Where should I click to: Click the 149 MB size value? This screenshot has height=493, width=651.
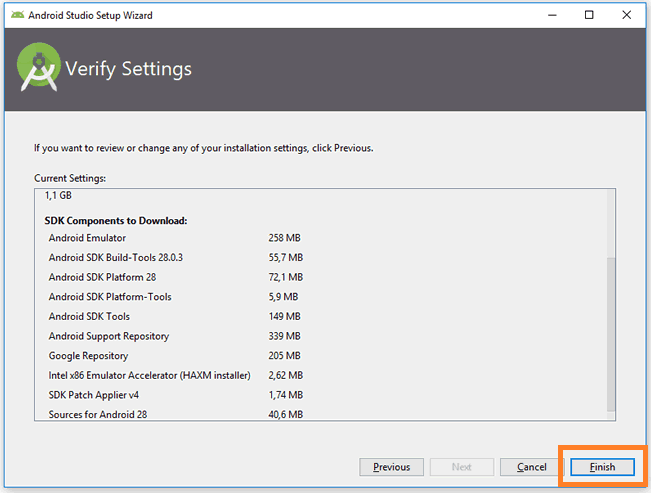tap(284, 316)
